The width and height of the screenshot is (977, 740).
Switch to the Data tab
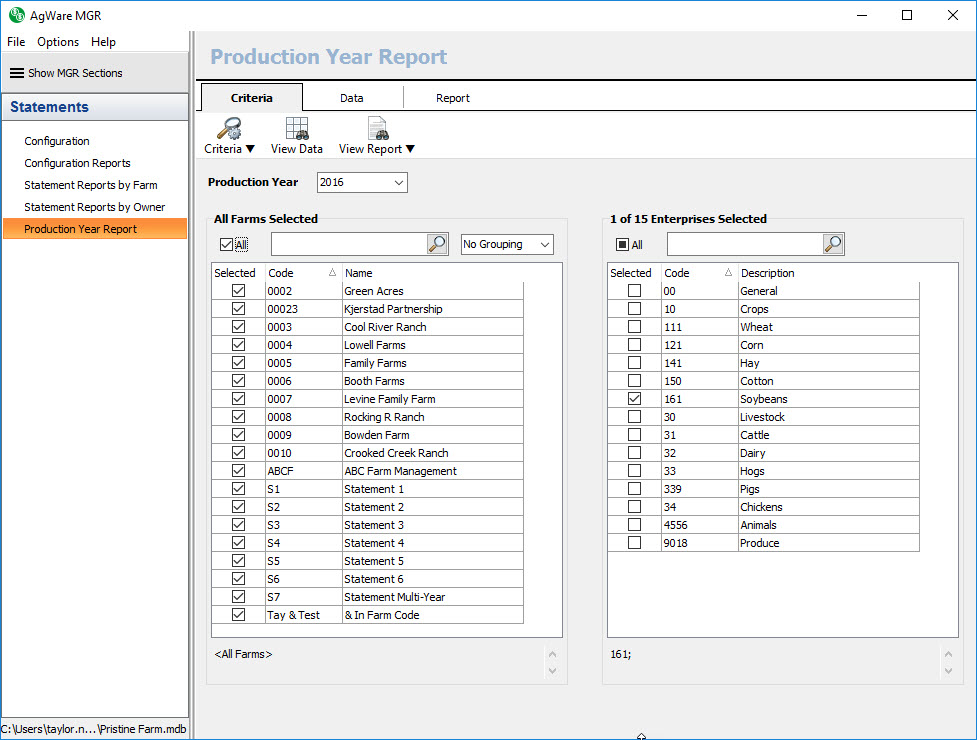click(x=351, y=98)
